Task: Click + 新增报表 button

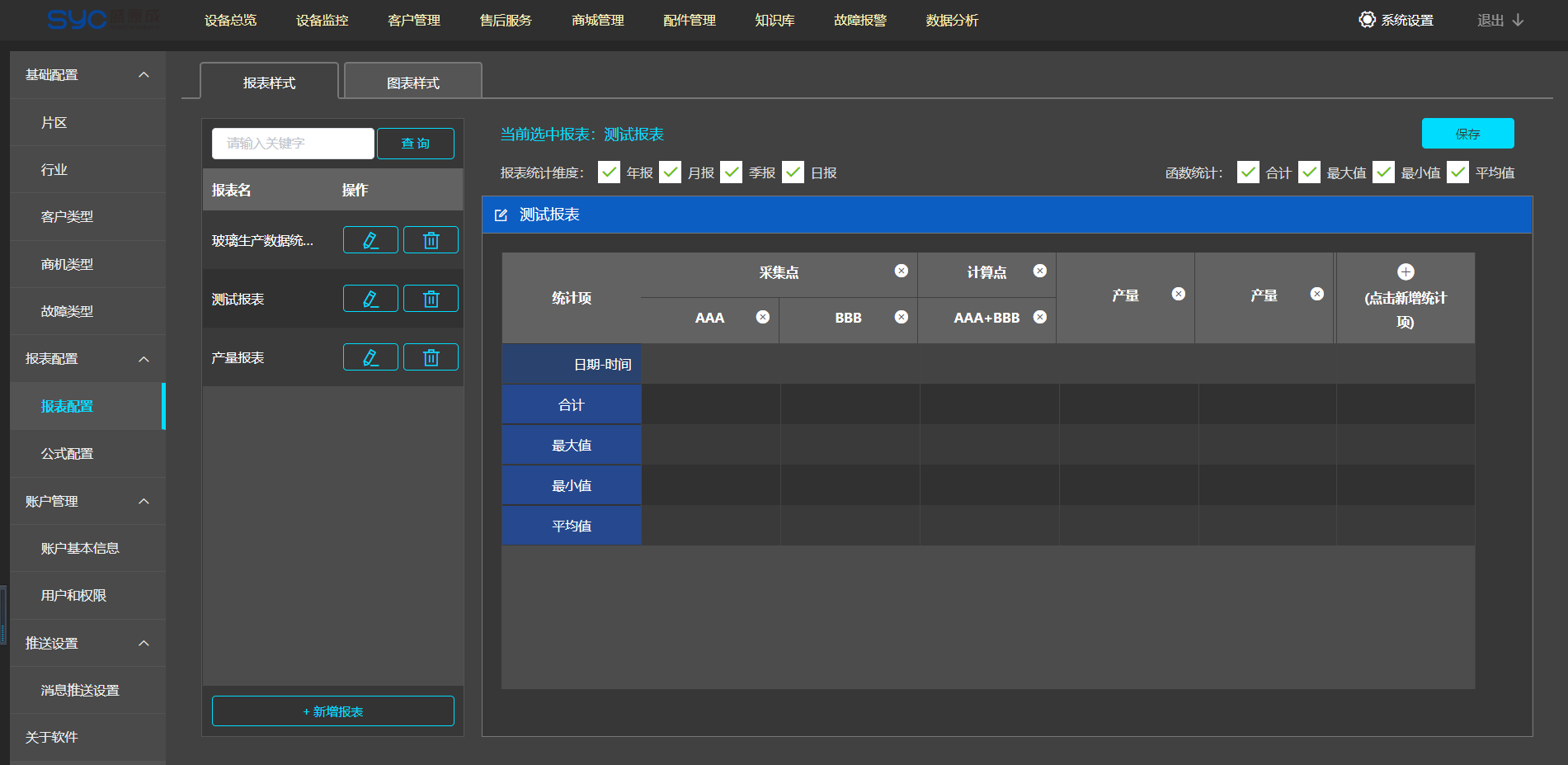Action: click(x=332, y=711)
